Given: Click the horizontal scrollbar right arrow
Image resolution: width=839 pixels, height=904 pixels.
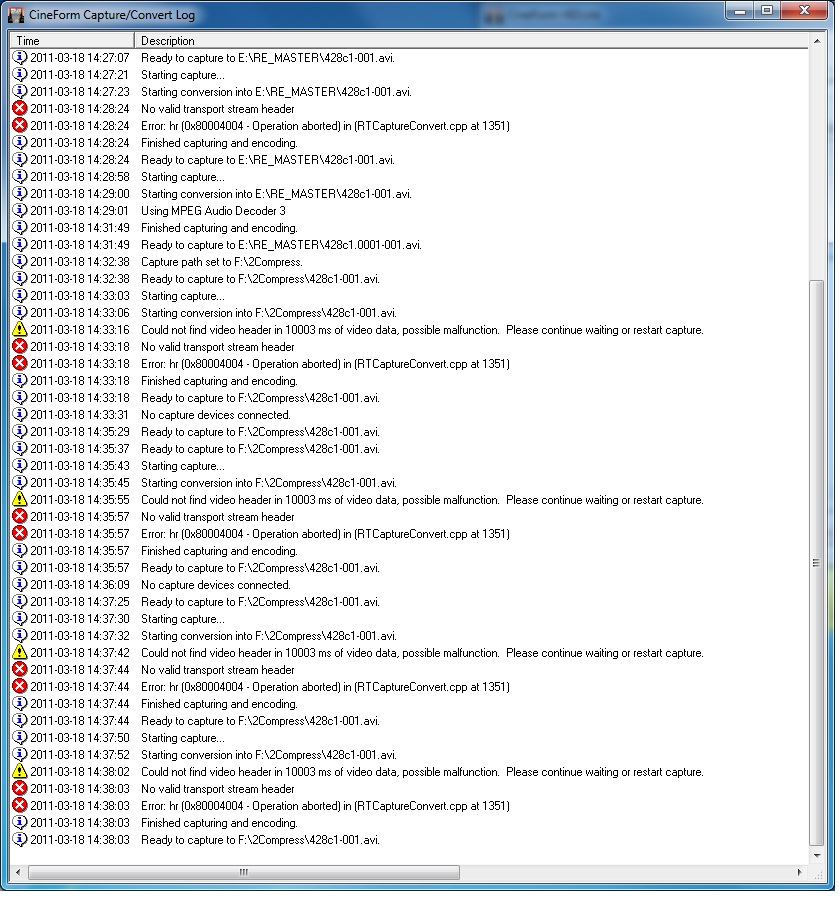Looking at the screenshot, I should (799, 873).
